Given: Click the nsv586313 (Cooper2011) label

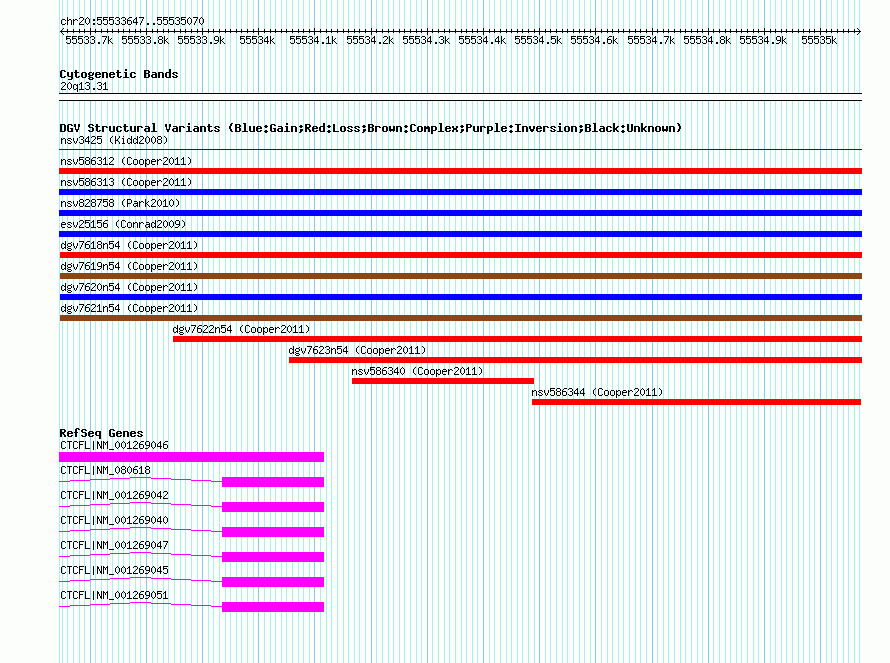Looking at the screenshot, I should (x=126, y=182).
